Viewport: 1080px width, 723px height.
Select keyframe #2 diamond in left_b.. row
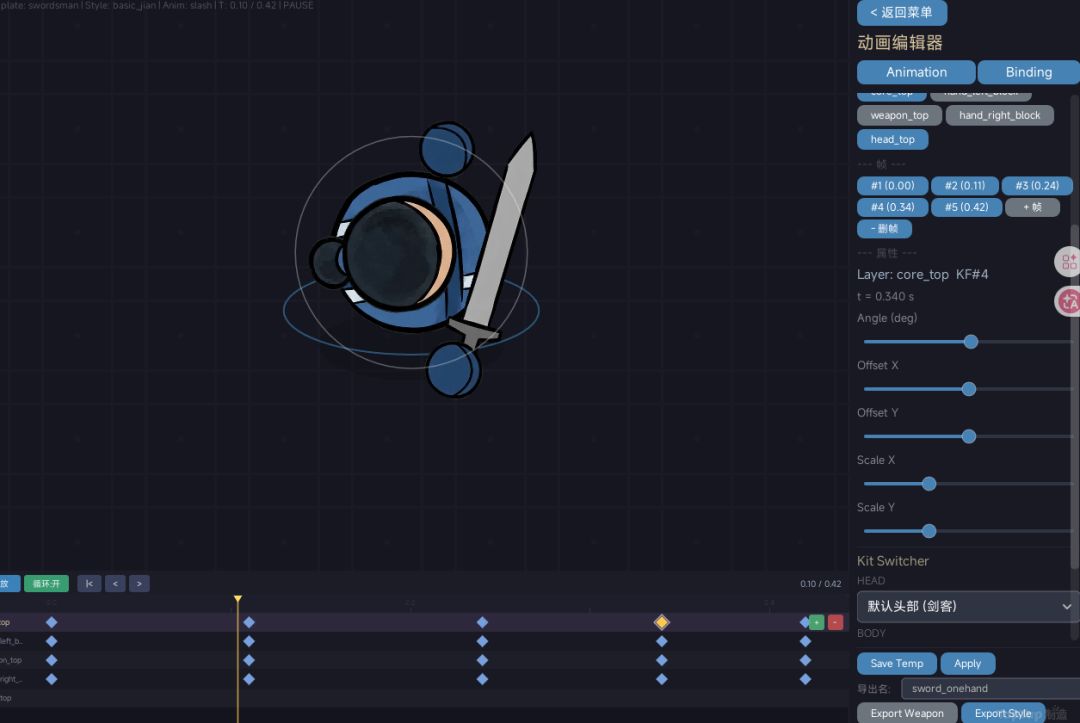click(x=249, y=641)
